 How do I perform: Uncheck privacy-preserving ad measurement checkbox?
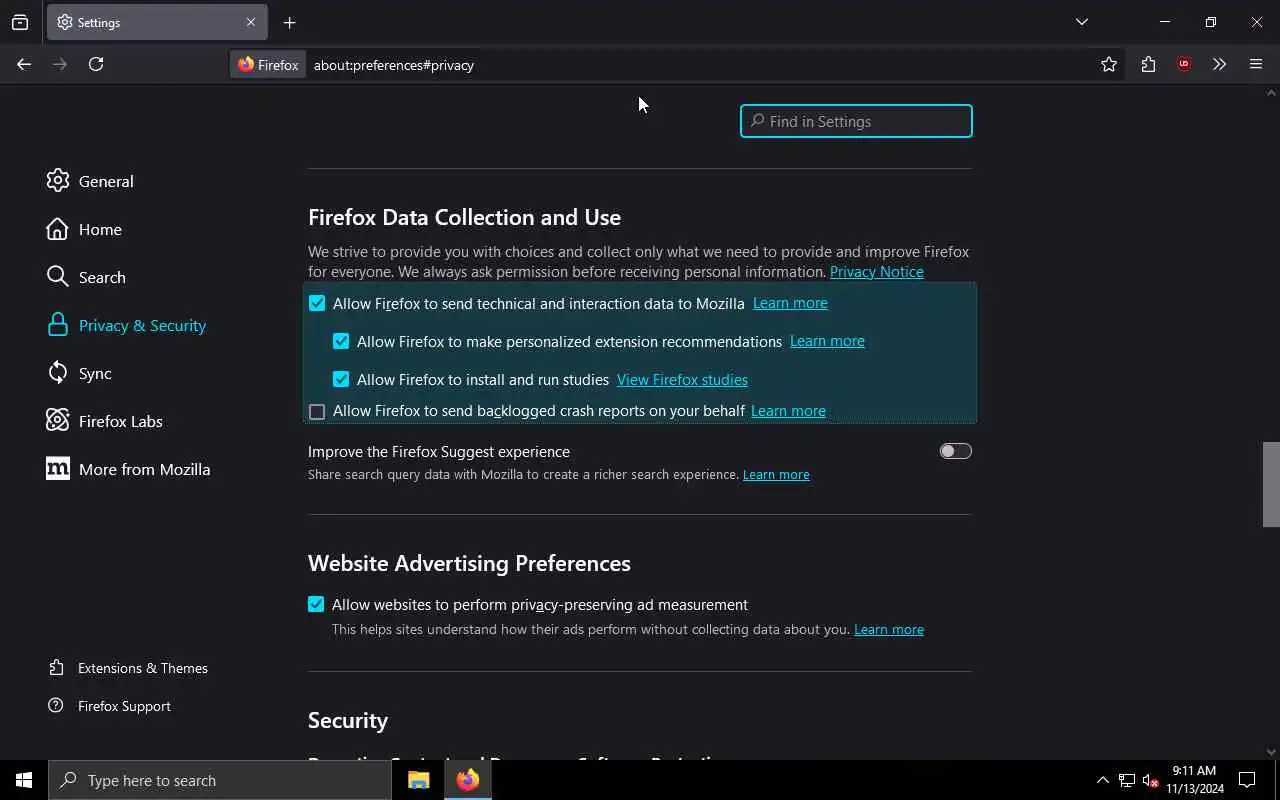[x=316, y=604]
